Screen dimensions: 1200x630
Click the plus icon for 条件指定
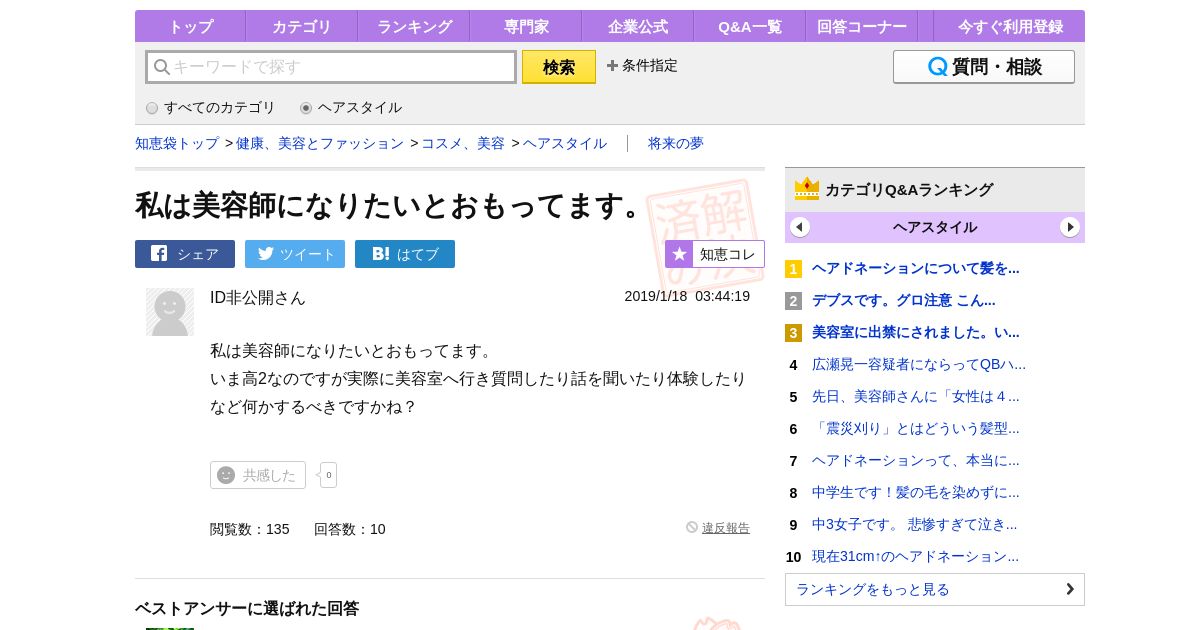[x=612, y=66]
